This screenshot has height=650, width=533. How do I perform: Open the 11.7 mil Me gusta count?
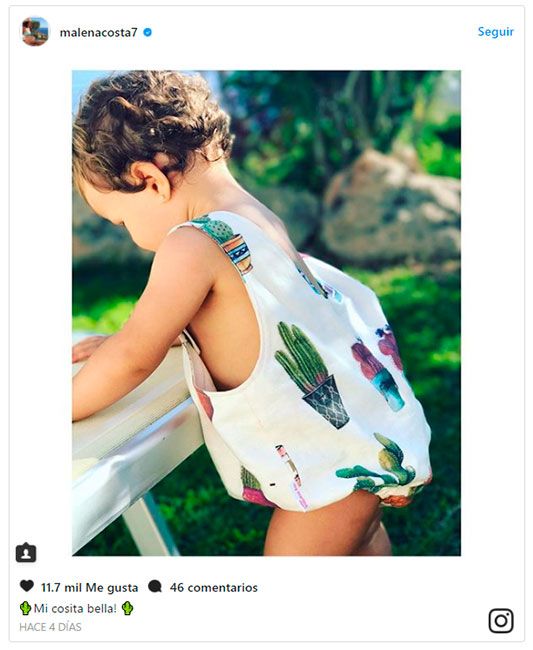[x=89, y=587]
